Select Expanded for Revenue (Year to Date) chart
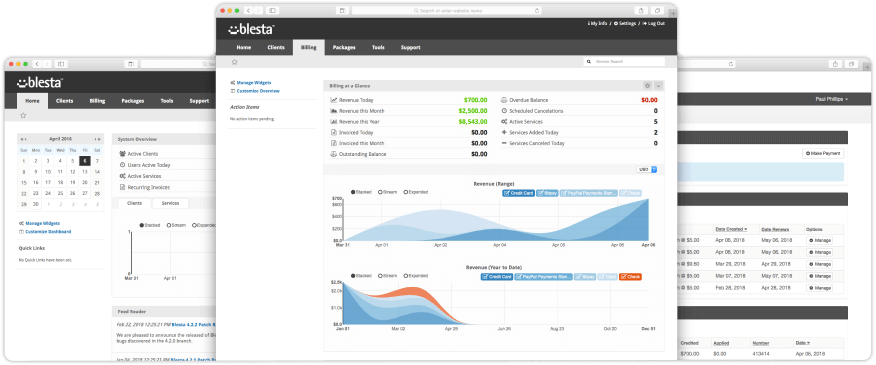 [x=416, y=276]
